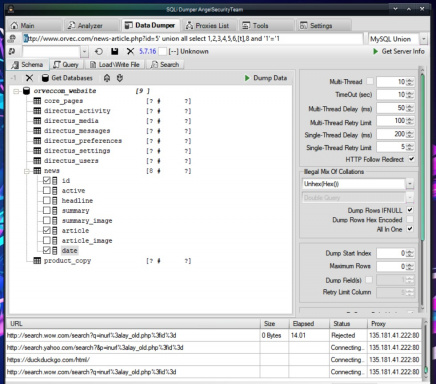Click the X cancel icon in toolbar
Screen dimensions: 436x384
[130, 51]
